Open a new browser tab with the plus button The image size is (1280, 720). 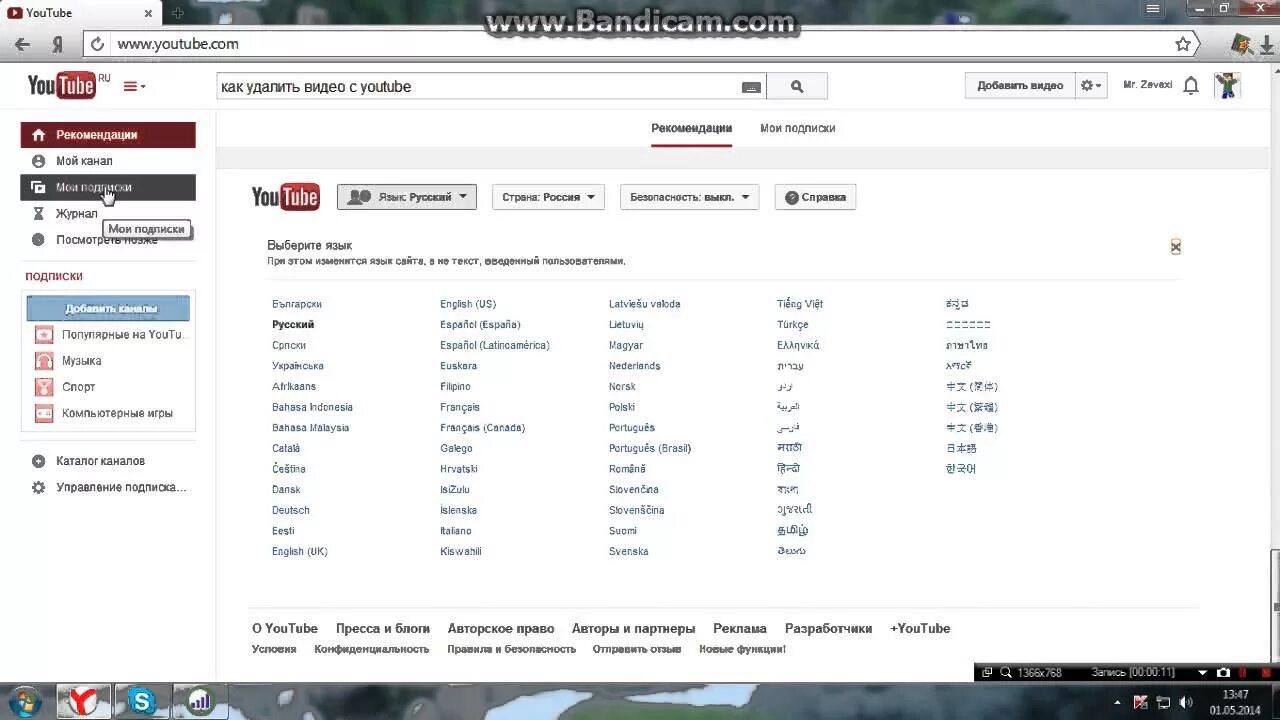pos(178,13)
